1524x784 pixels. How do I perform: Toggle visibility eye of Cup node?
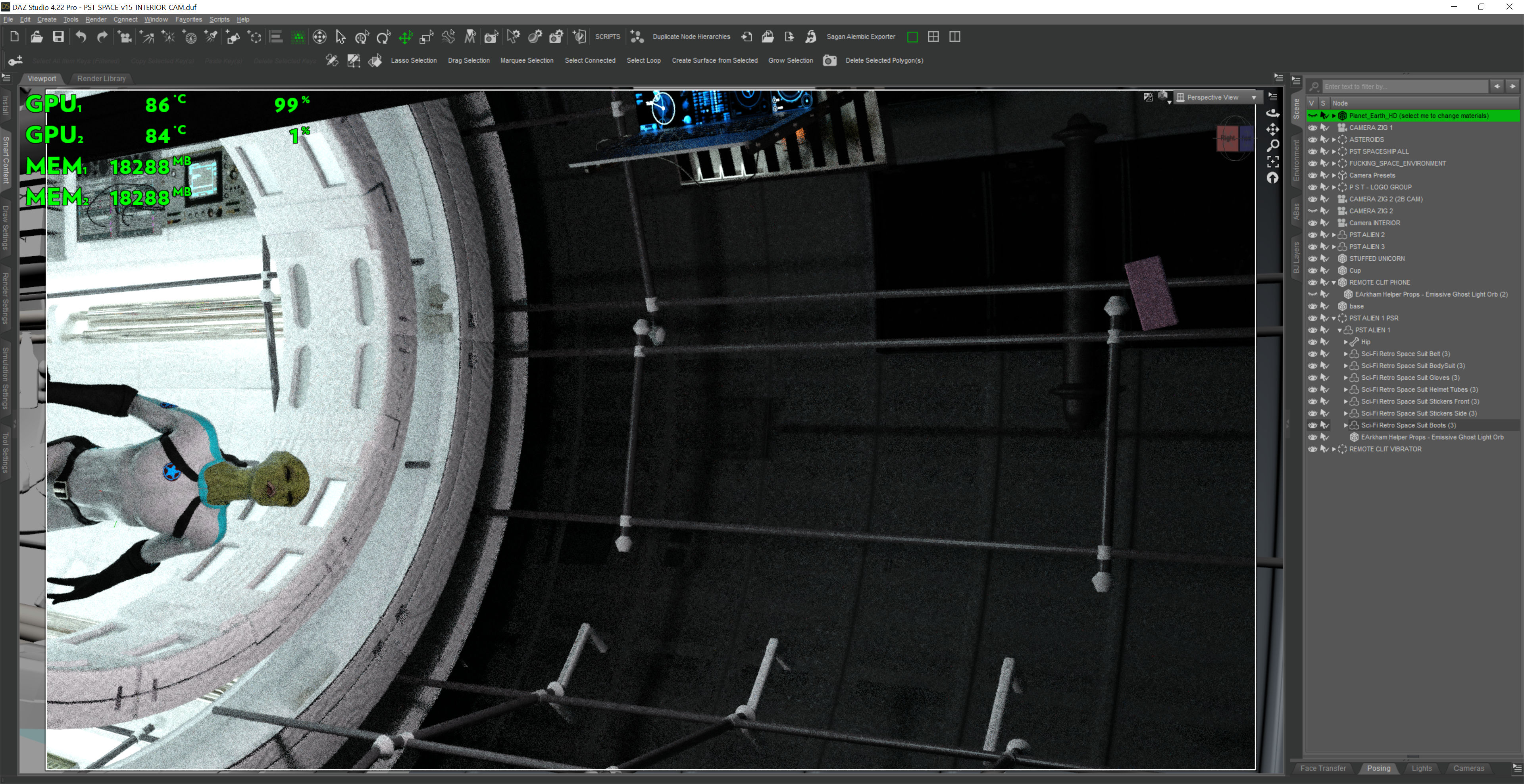1312,270
